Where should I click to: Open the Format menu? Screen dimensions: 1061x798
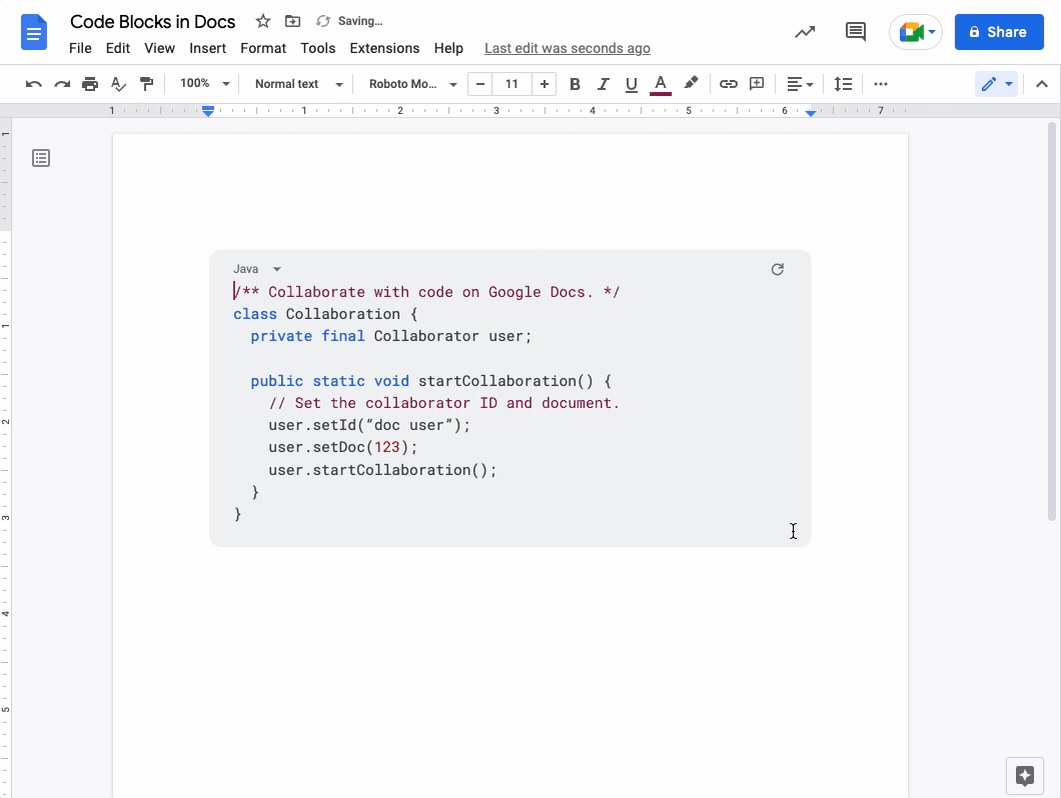263,48
